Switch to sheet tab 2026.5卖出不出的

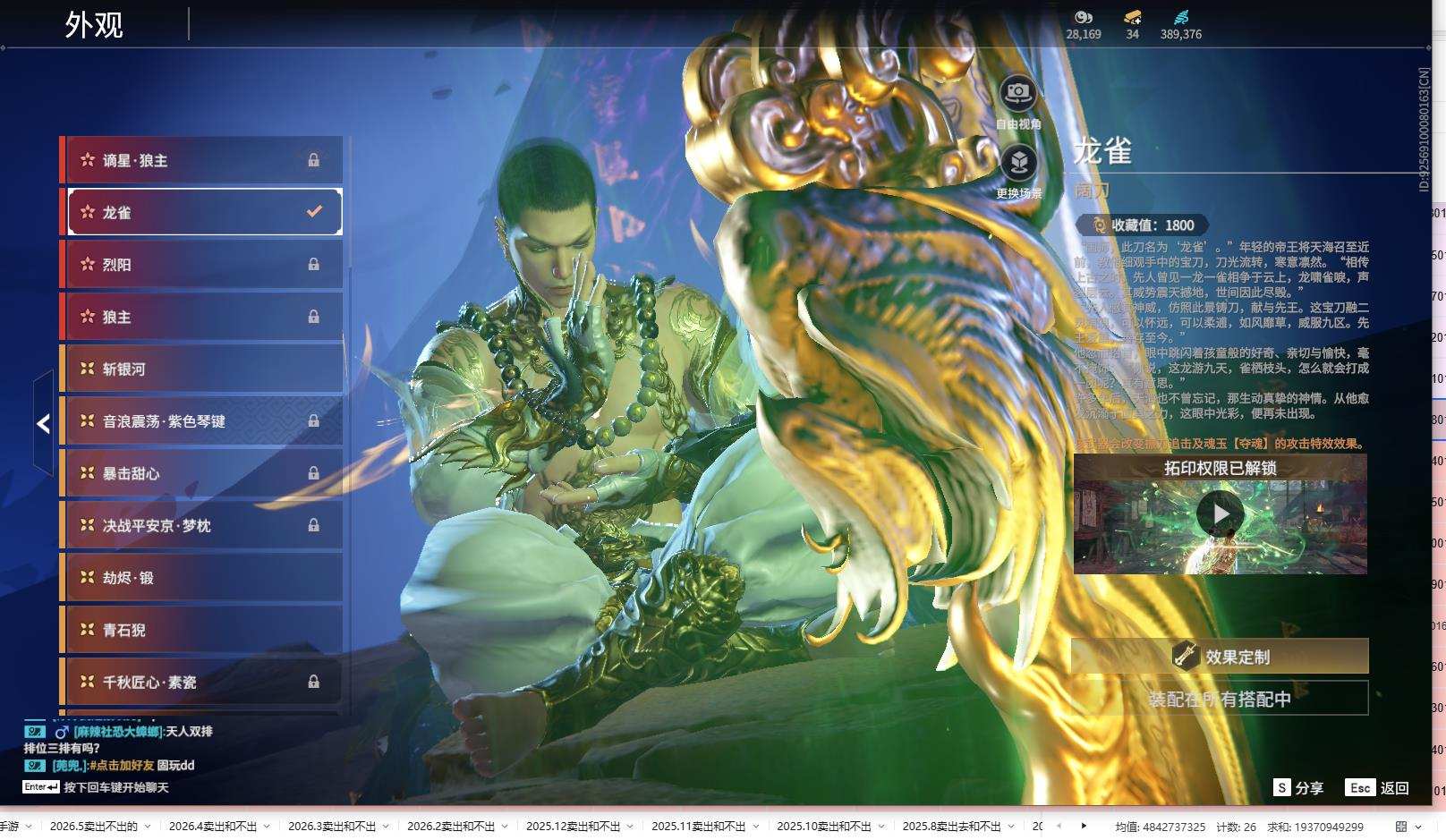pyautogui.click(x=94, y=827)
